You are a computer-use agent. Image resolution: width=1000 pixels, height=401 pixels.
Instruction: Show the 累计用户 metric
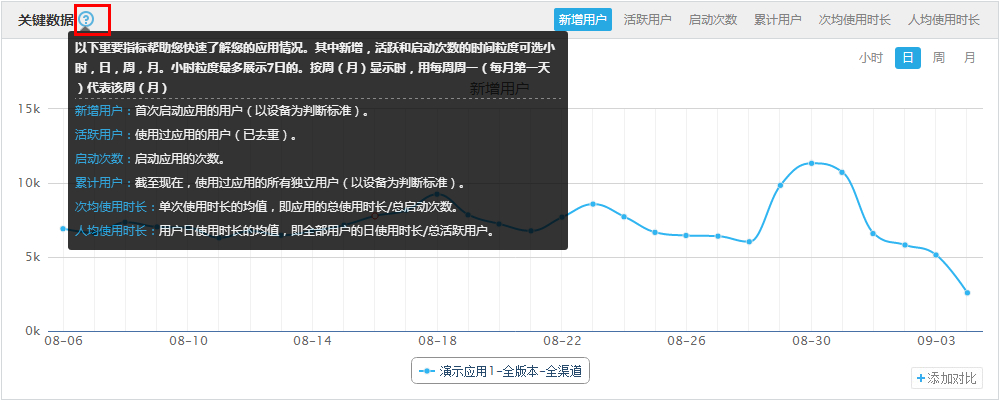click(x=777, y=20)
